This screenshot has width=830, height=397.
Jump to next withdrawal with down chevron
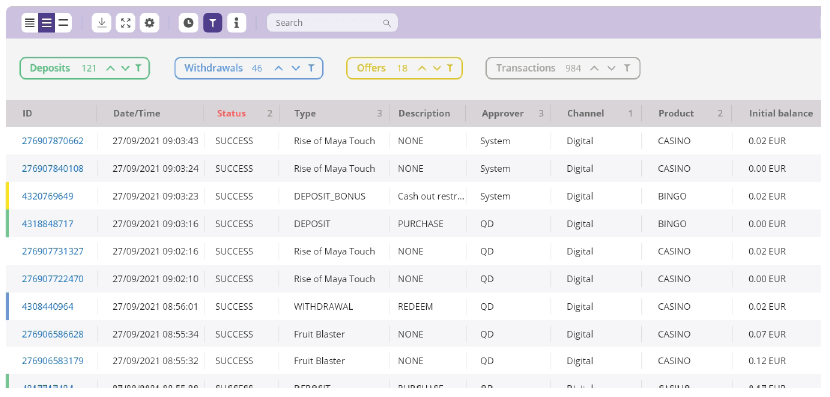pyautogui.click(x=296, y=68)
